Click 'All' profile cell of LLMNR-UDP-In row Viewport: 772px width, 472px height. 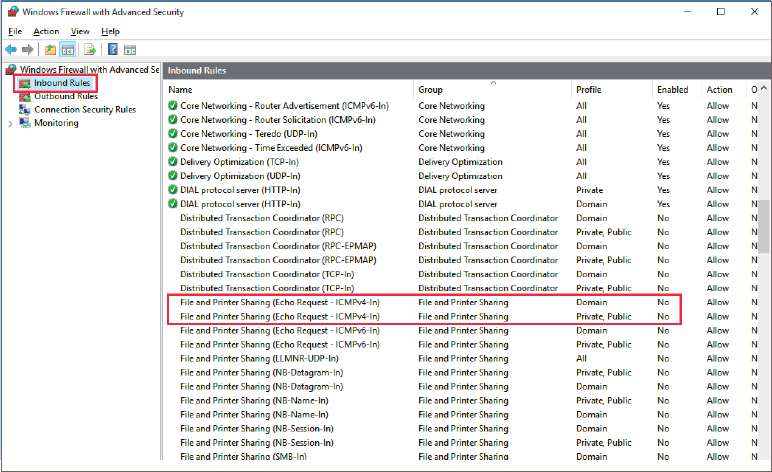pyautogui.click(x=581, y=358)
